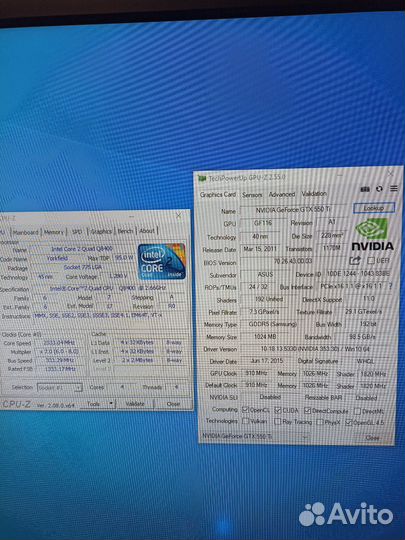Screen dimensions: 405x540
Task: Open the GPU-Z hamburger menu icon
Action: [x=394, y=188]
